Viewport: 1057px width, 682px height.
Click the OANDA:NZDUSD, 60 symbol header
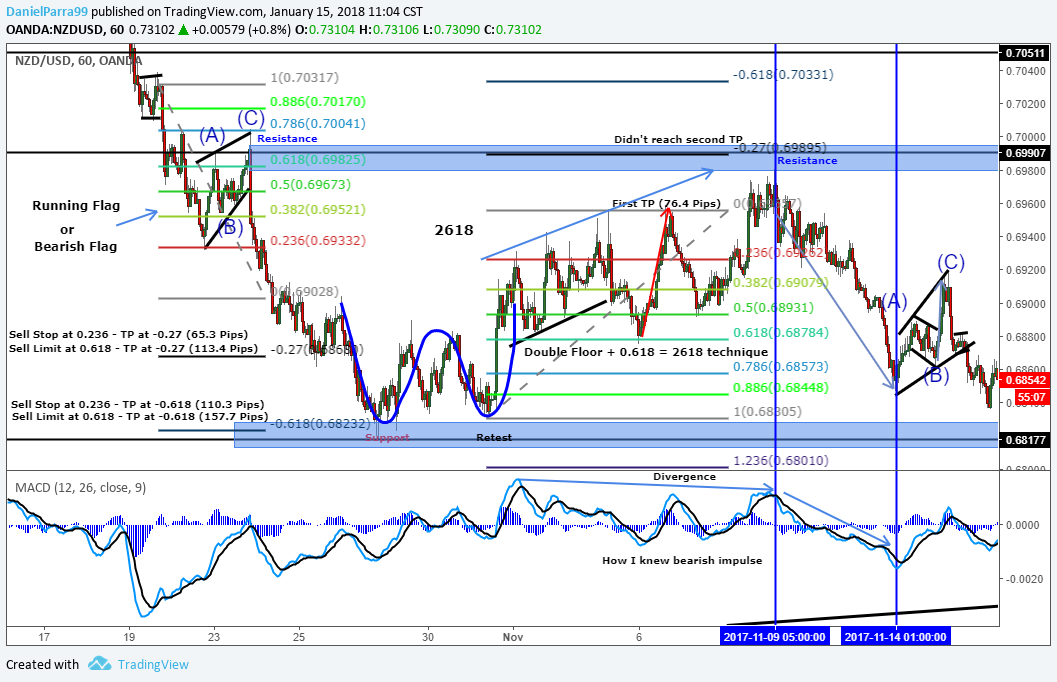(x=65, y=30)
